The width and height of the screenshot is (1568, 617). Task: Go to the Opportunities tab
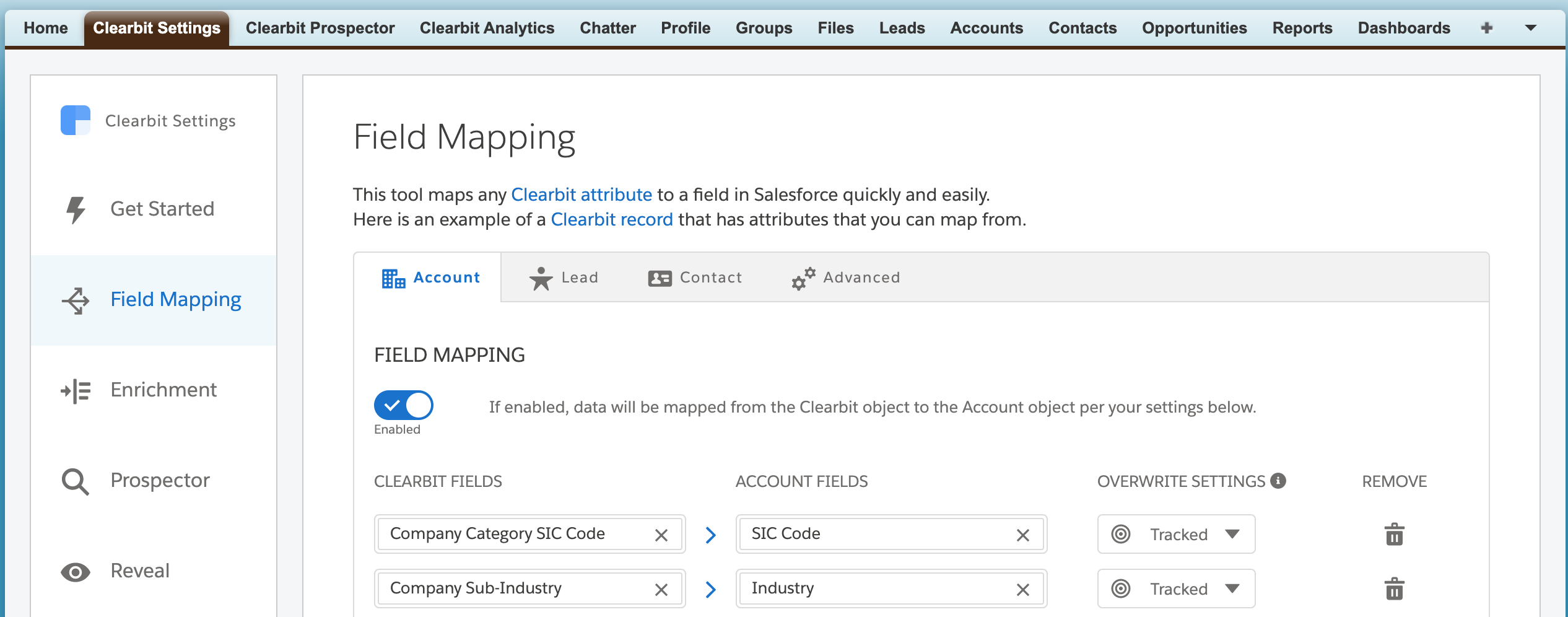1195,28
